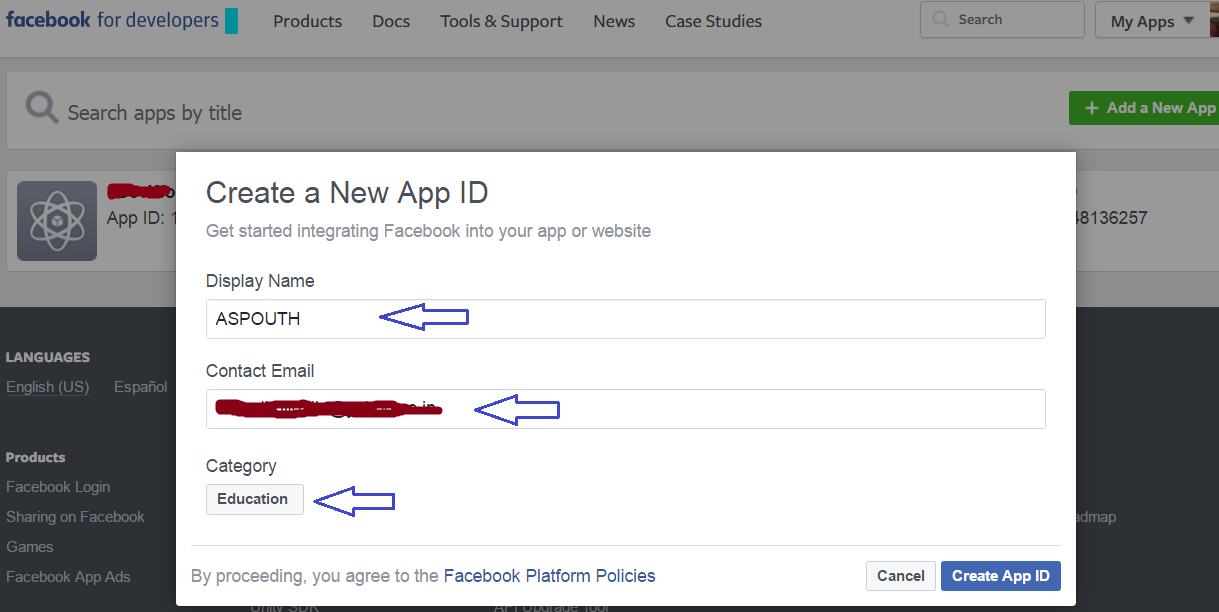The image size is (1219, 612).
Task: Open the Case Studies page
Action: click(x=712, y=20)
